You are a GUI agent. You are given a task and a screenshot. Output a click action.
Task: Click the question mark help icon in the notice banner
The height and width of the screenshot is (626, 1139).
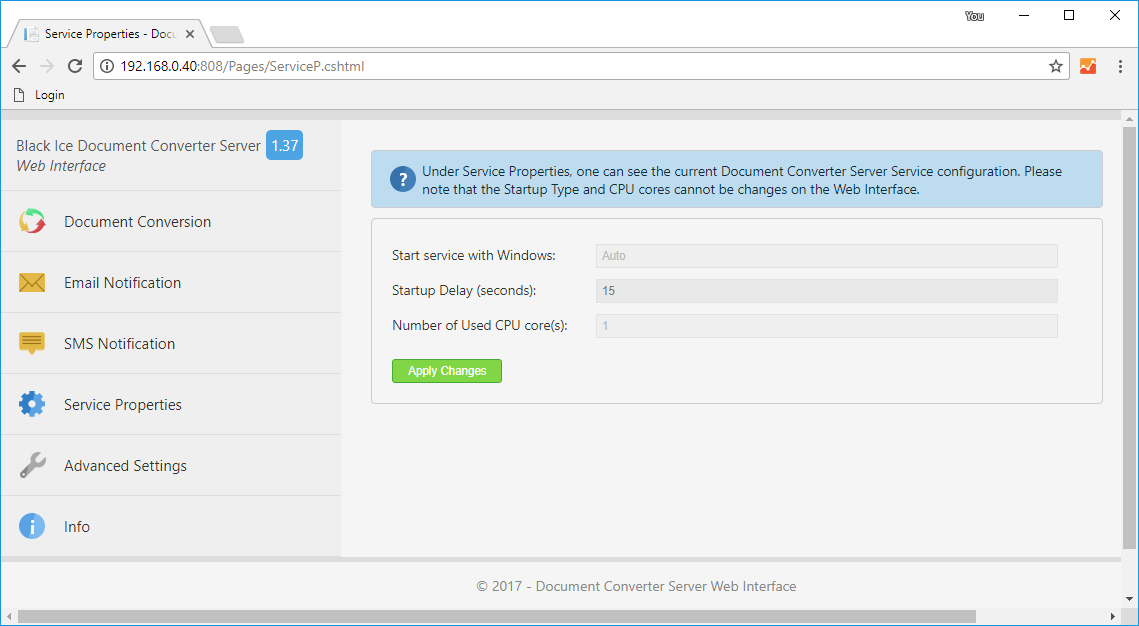(402, 179)
